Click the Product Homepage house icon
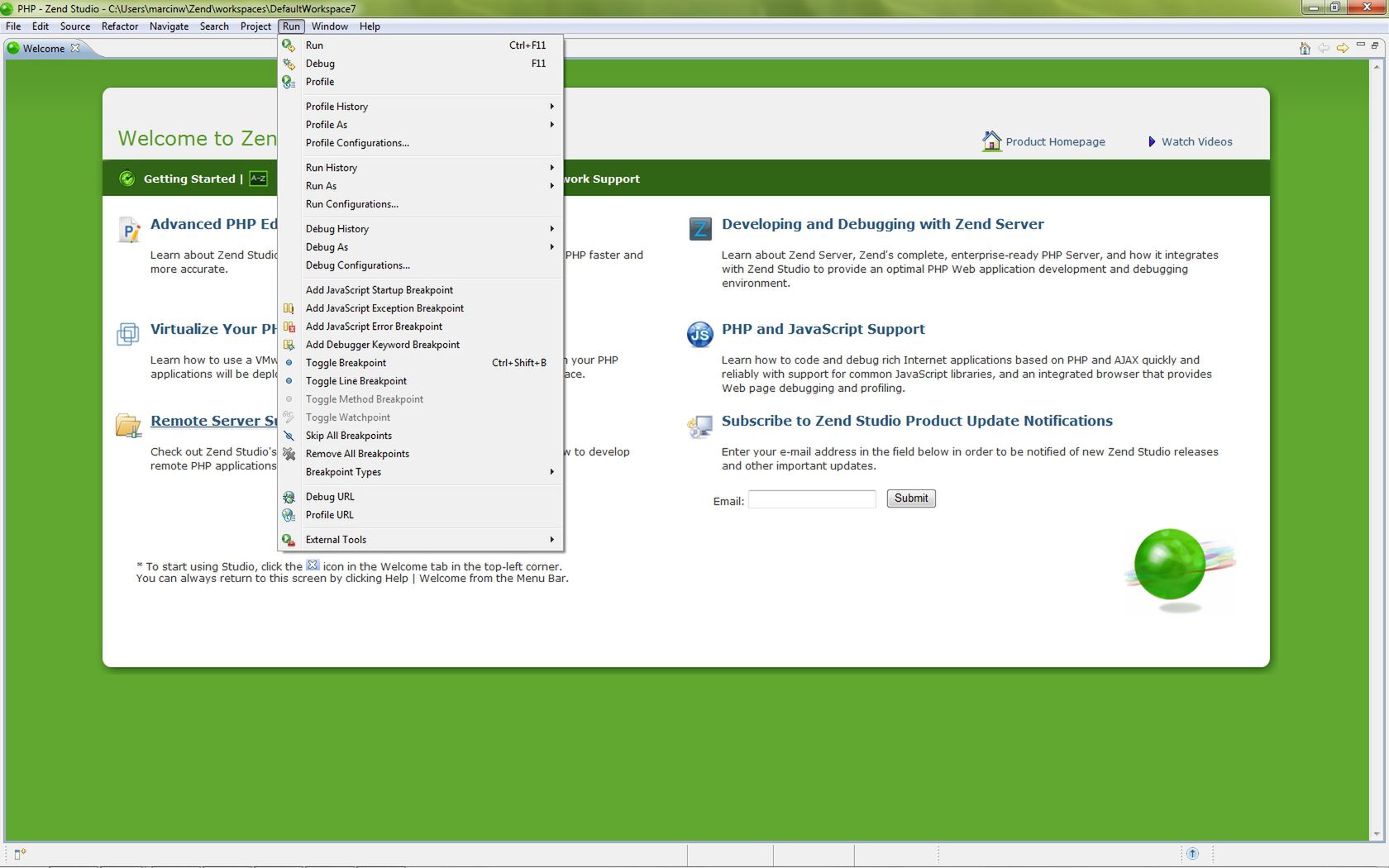The height and width of the screenshot is (868, 1389). [991, 141]
